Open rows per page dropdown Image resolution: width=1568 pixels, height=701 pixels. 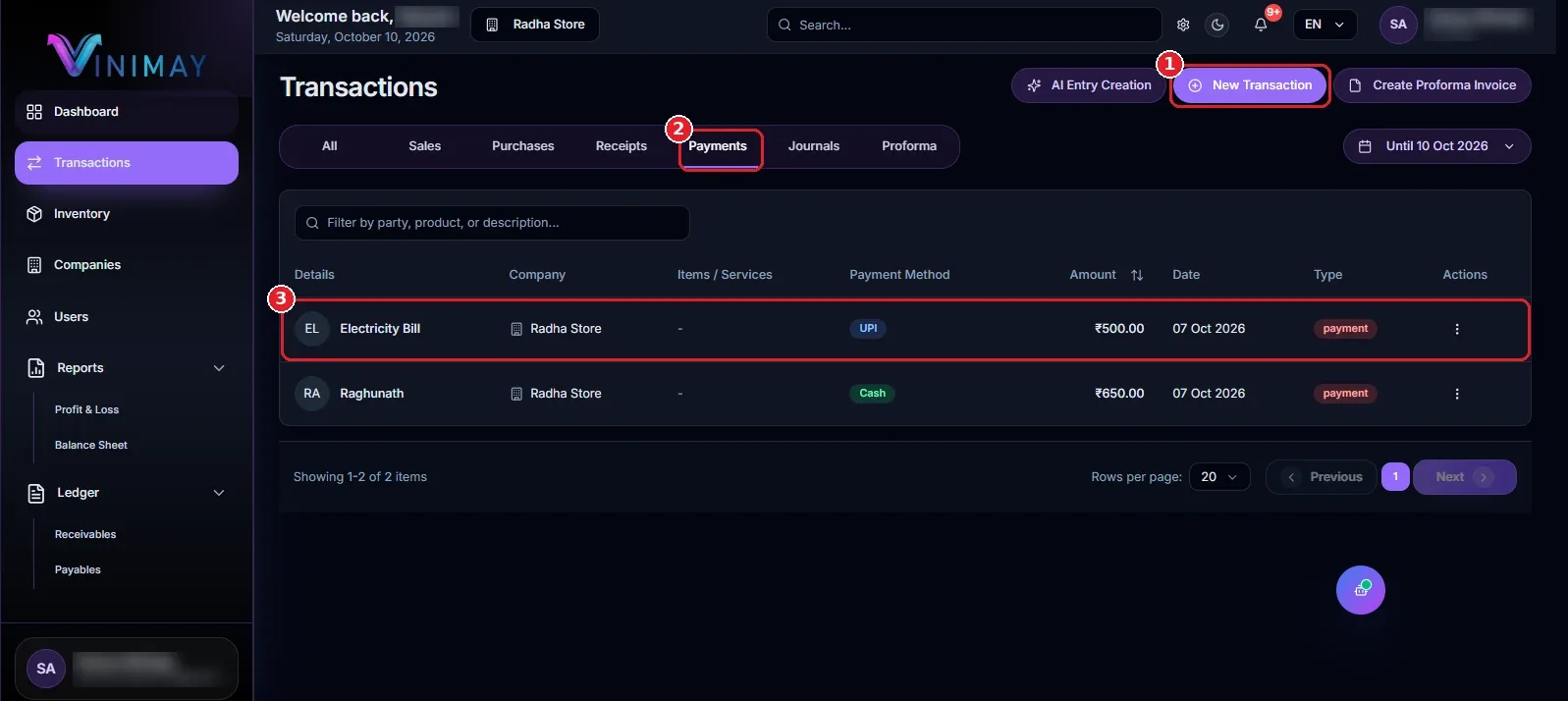coord(1219,477)
